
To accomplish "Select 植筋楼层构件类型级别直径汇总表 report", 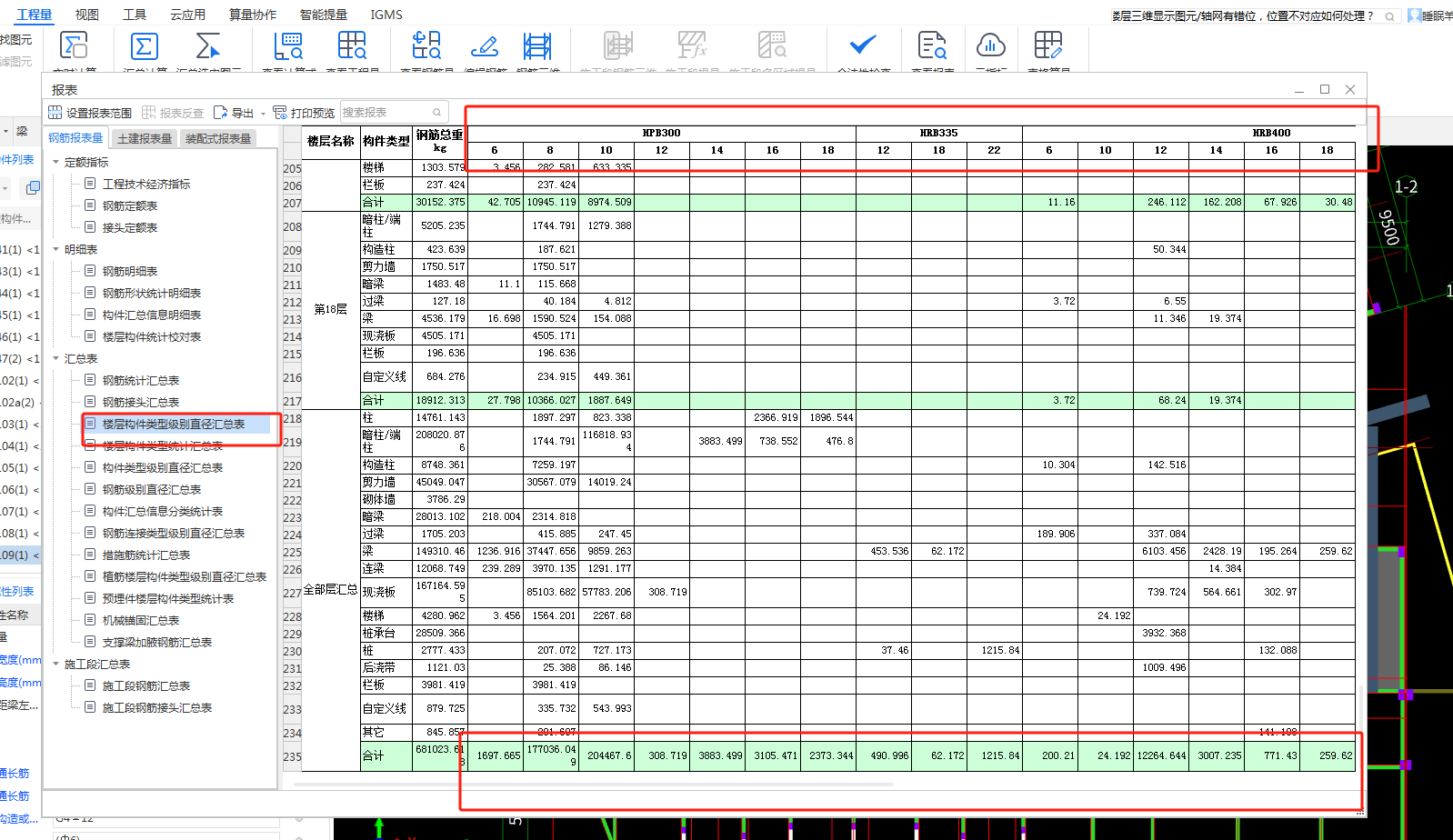I will click(x=185, y=576).
